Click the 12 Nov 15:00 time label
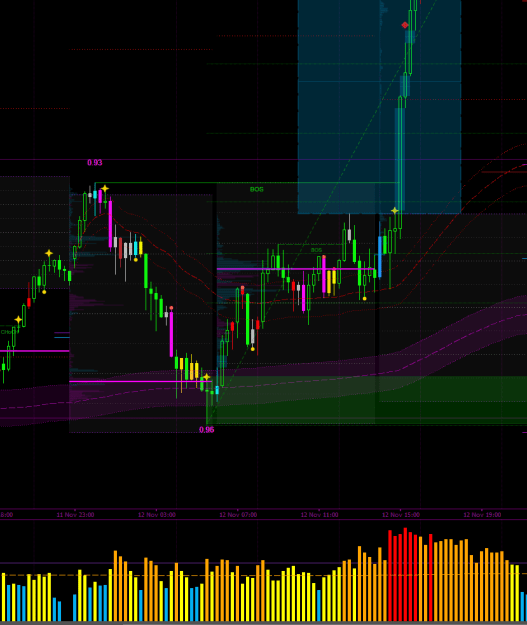The width and height of the screenshot is (527, 625). pos(401,515)
